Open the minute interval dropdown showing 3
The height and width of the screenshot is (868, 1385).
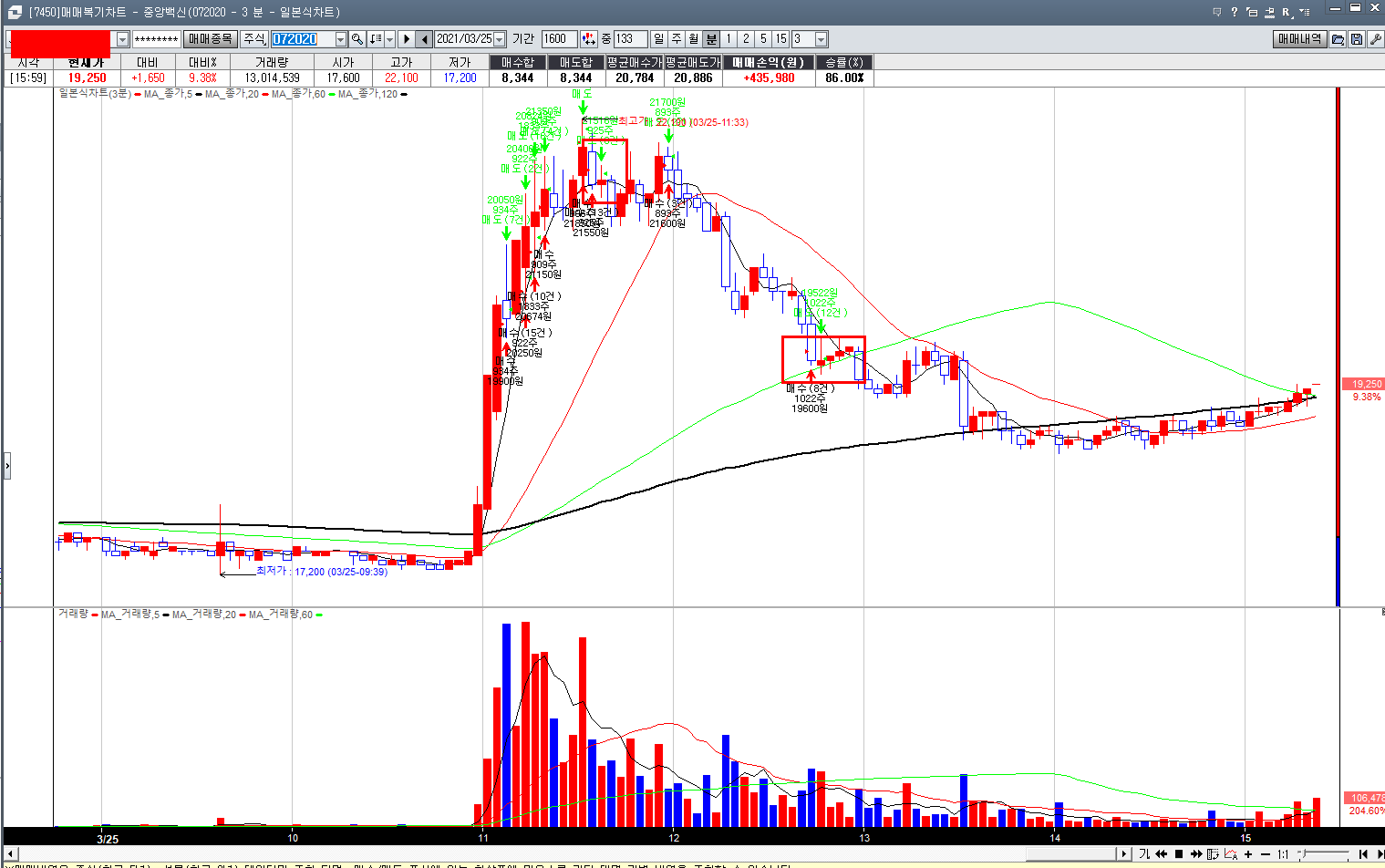pyautogui.click(x=821, y=39)
